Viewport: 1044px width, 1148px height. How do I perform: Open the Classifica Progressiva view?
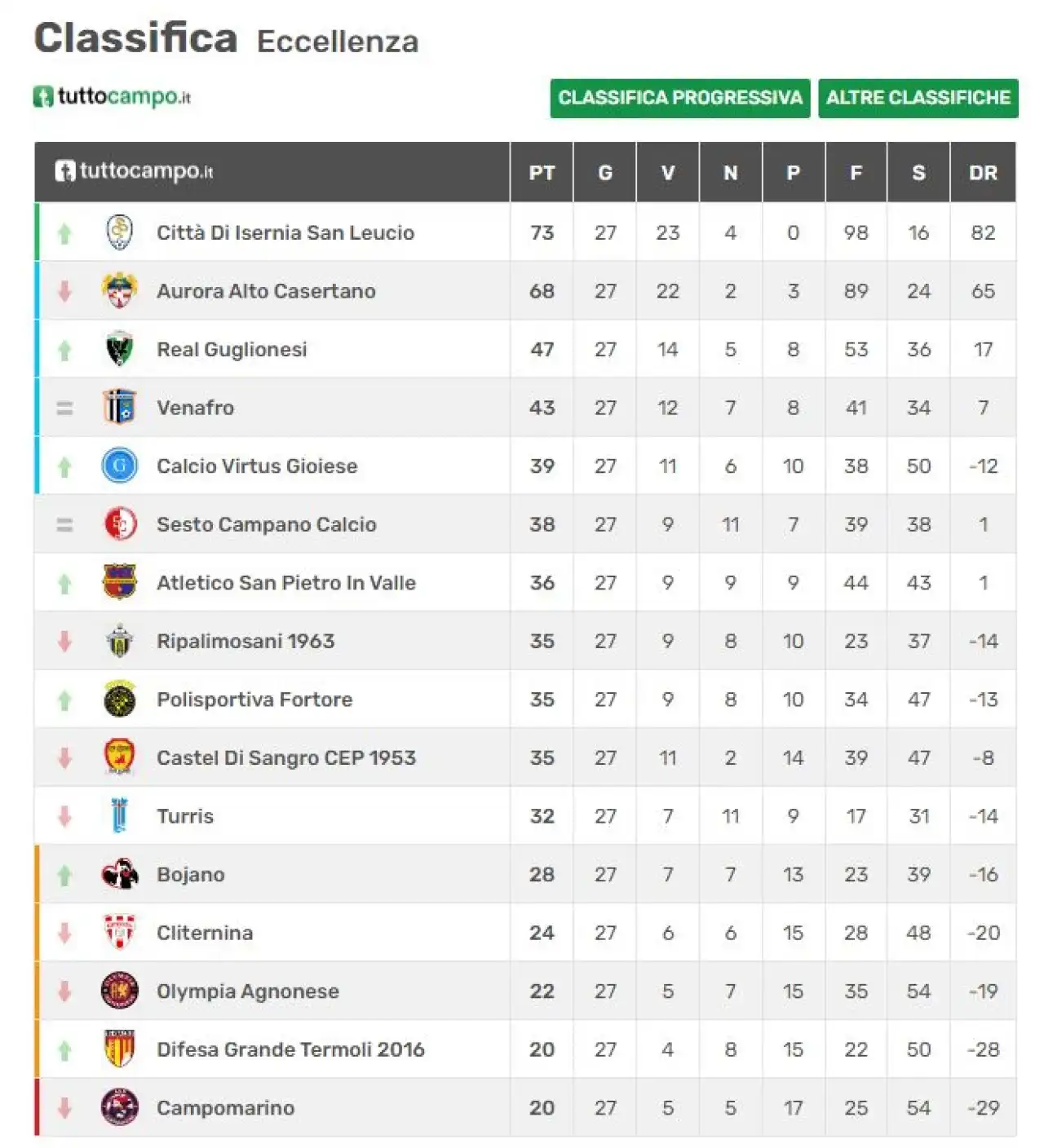[x=680, y=98]
